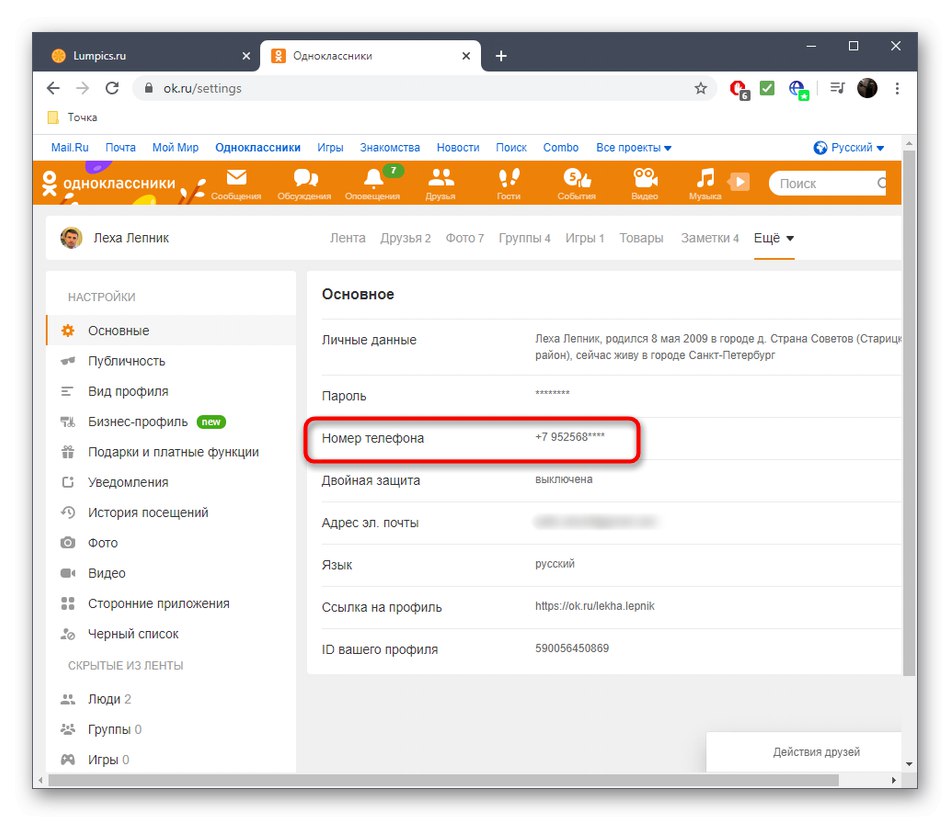Close the Lumpics.ru tab
Screen dimensions: 950x821
[x=246, y=56]
